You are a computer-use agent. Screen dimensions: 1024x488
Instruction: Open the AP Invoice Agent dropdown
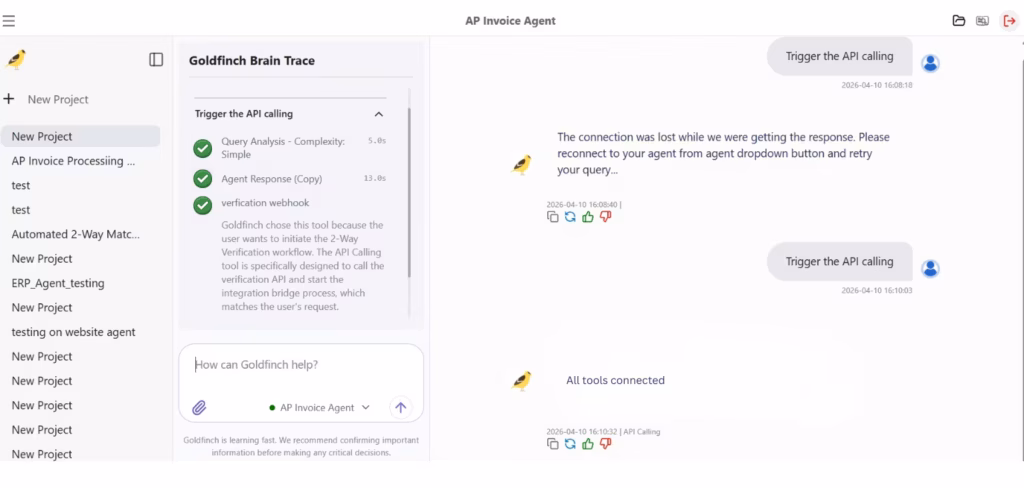pyautogui.click(x=319, y=407)
